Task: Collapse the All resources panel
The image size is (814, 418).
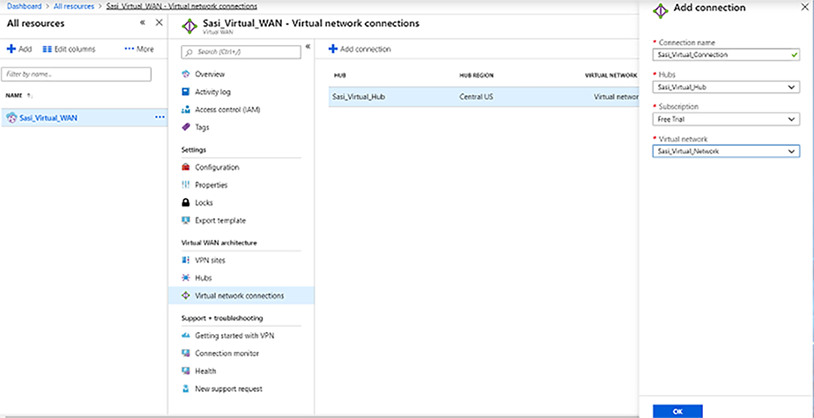Action: 144,21
